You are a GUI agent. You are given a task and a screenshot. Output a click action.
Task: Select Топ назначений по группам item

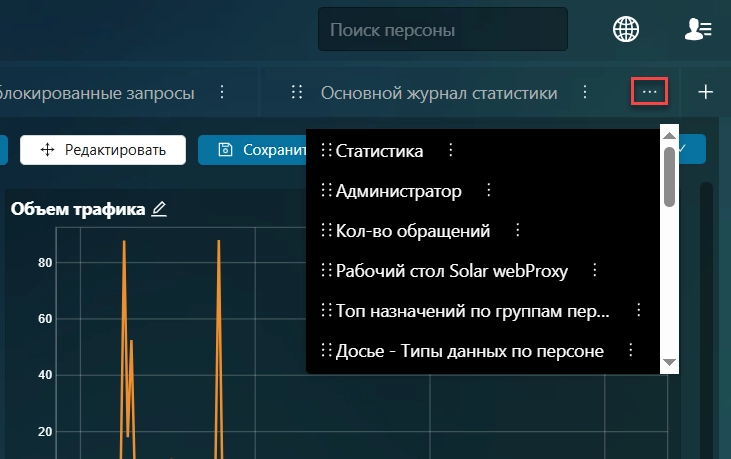pyautogui.click(x=472, y=310)
